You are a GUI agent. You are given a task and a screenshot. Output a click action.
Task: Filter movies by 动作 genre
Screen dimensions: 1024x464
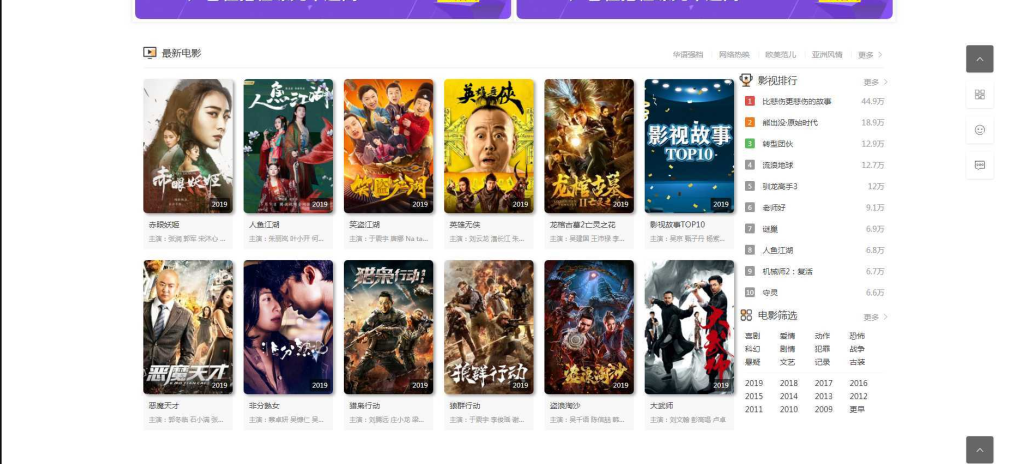(822, 336)
